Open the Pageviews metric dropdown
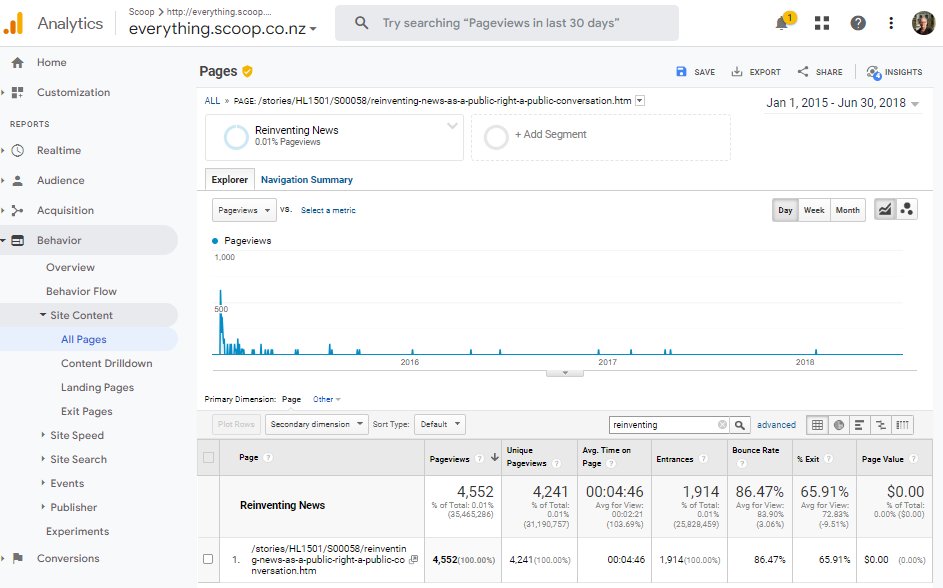 pyautogui.click(x=244, y=210)
